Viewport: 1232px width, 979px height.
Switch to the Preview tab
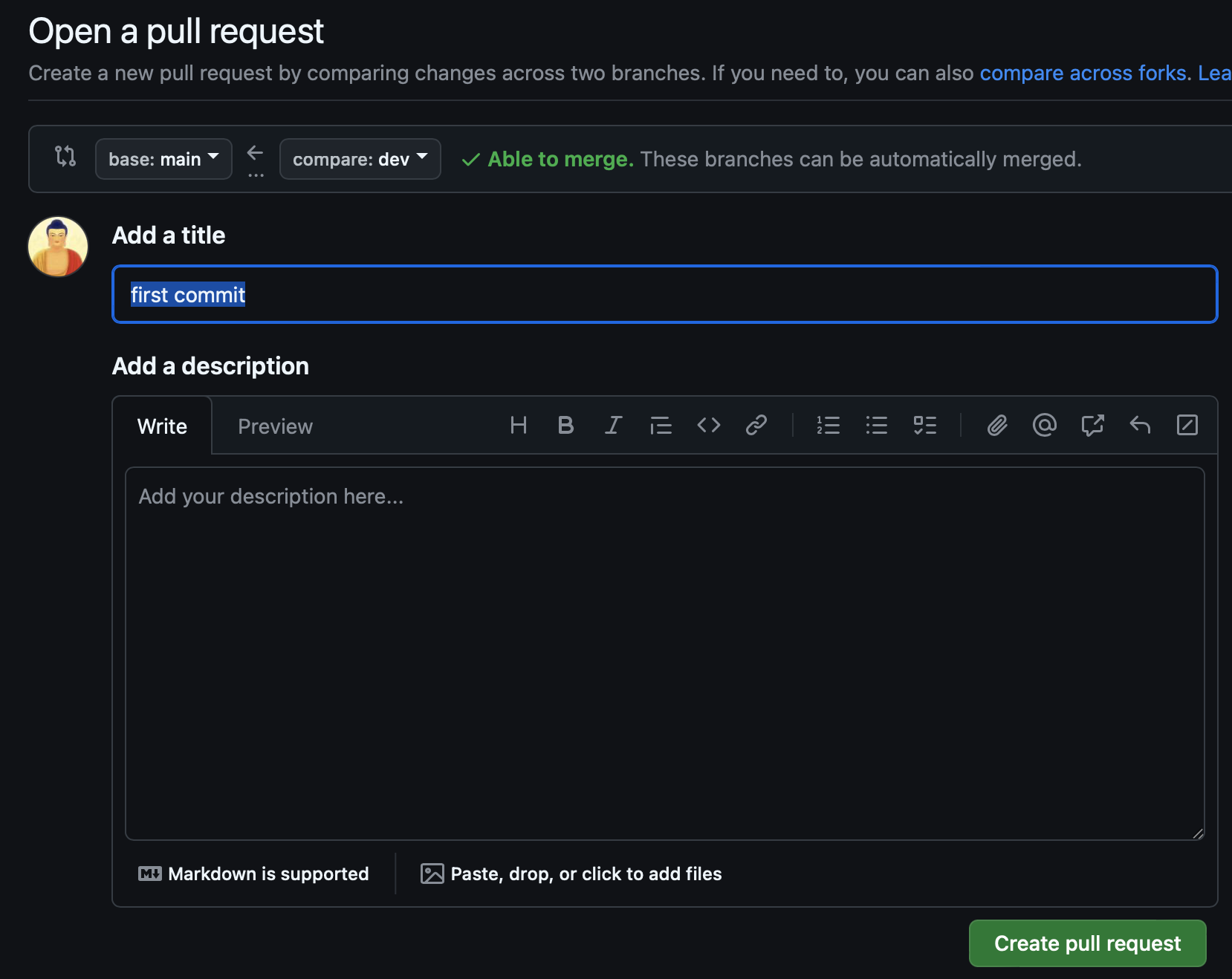[275, 426]
